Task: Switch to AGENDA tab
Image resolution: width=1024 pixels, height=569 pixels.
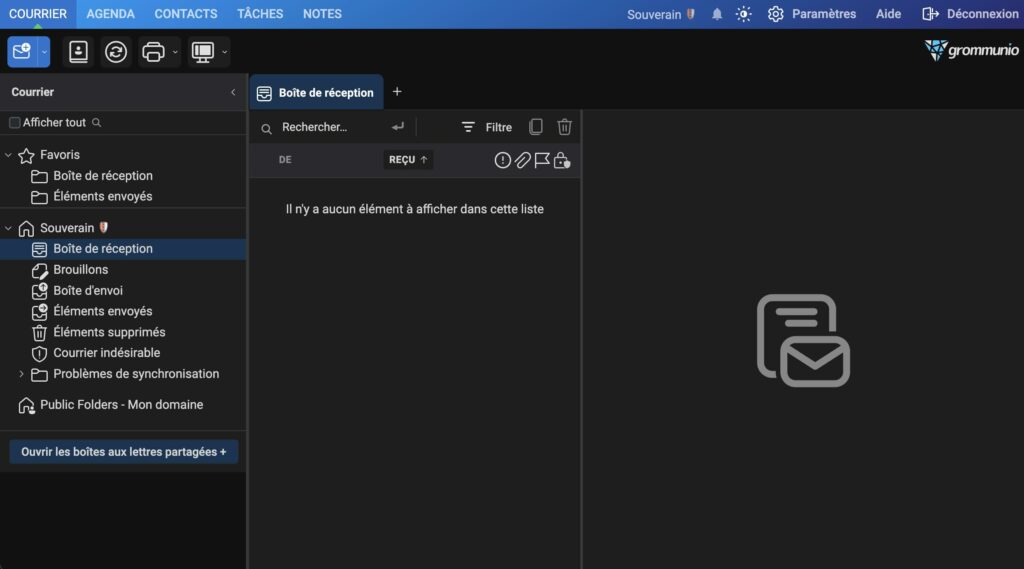Action: tap(110, 14)
